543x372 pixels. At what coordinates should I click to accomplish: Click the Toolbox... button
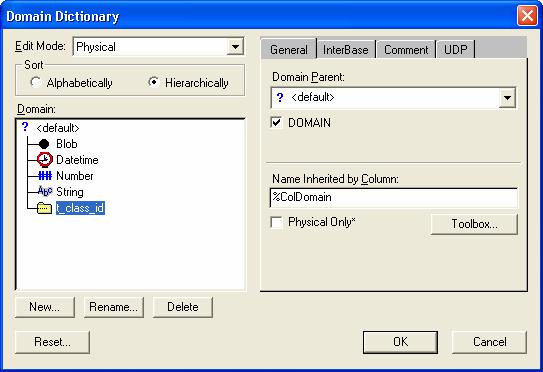[x=474, y=224]
